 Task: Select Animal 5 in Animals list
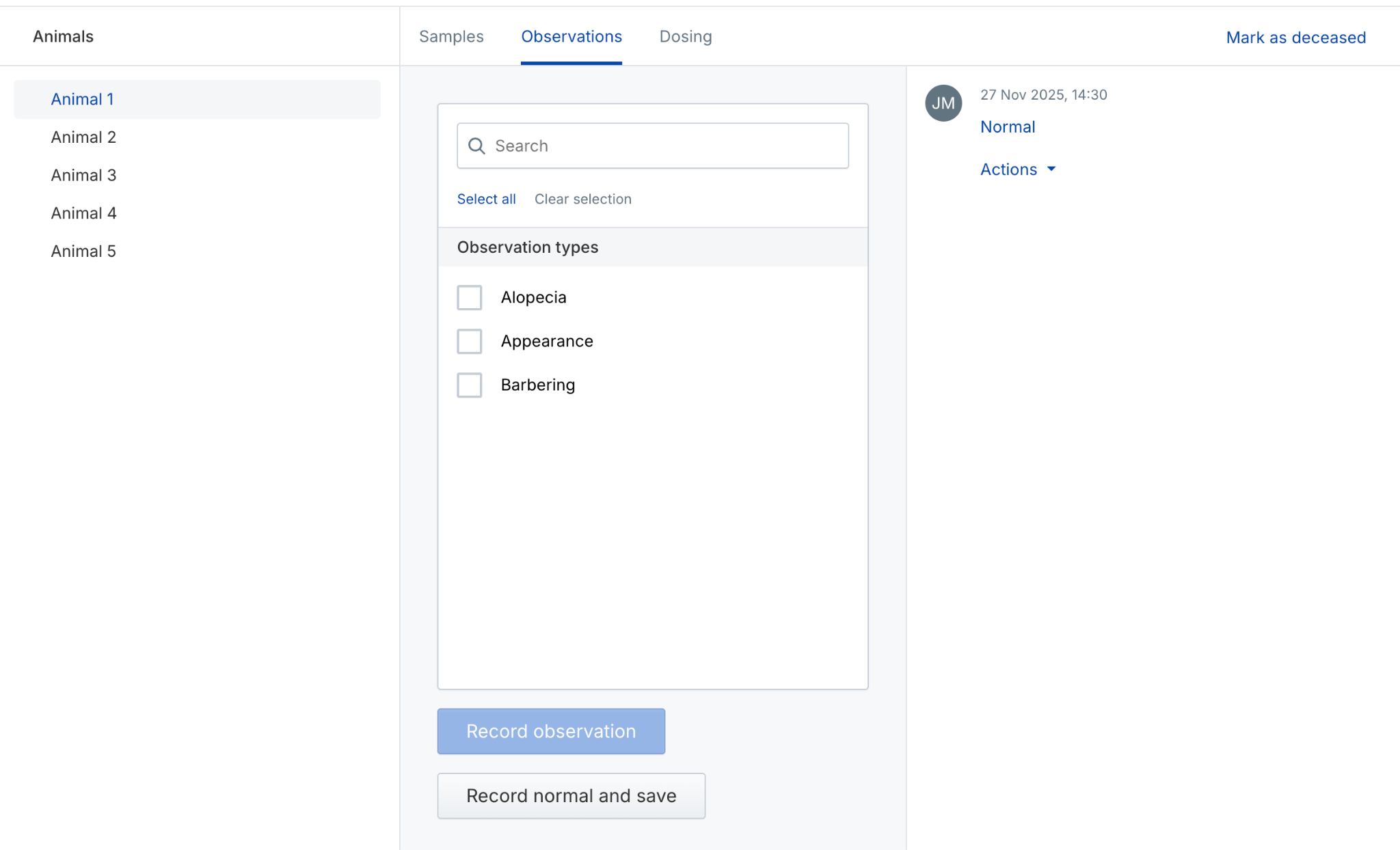click(83, 251)
